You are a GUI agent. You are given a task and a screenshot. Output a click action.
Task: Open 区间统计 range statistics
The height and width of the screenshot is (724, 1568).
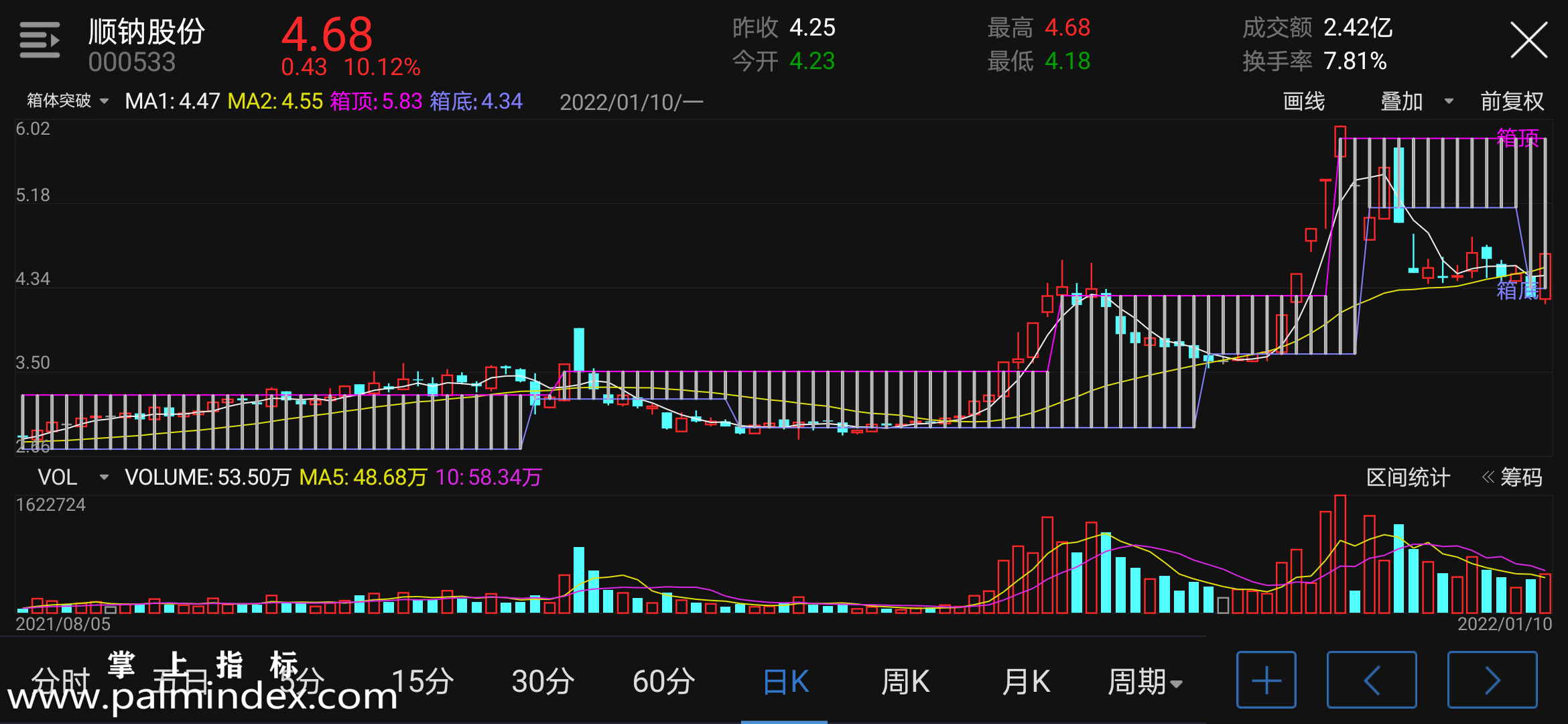tap(1408, 477)
